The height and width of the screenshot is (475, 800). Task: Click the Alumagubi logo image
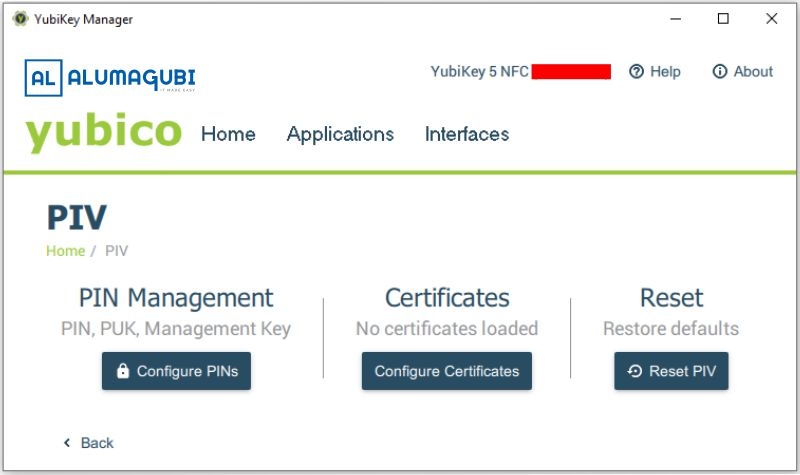[110, 78]
